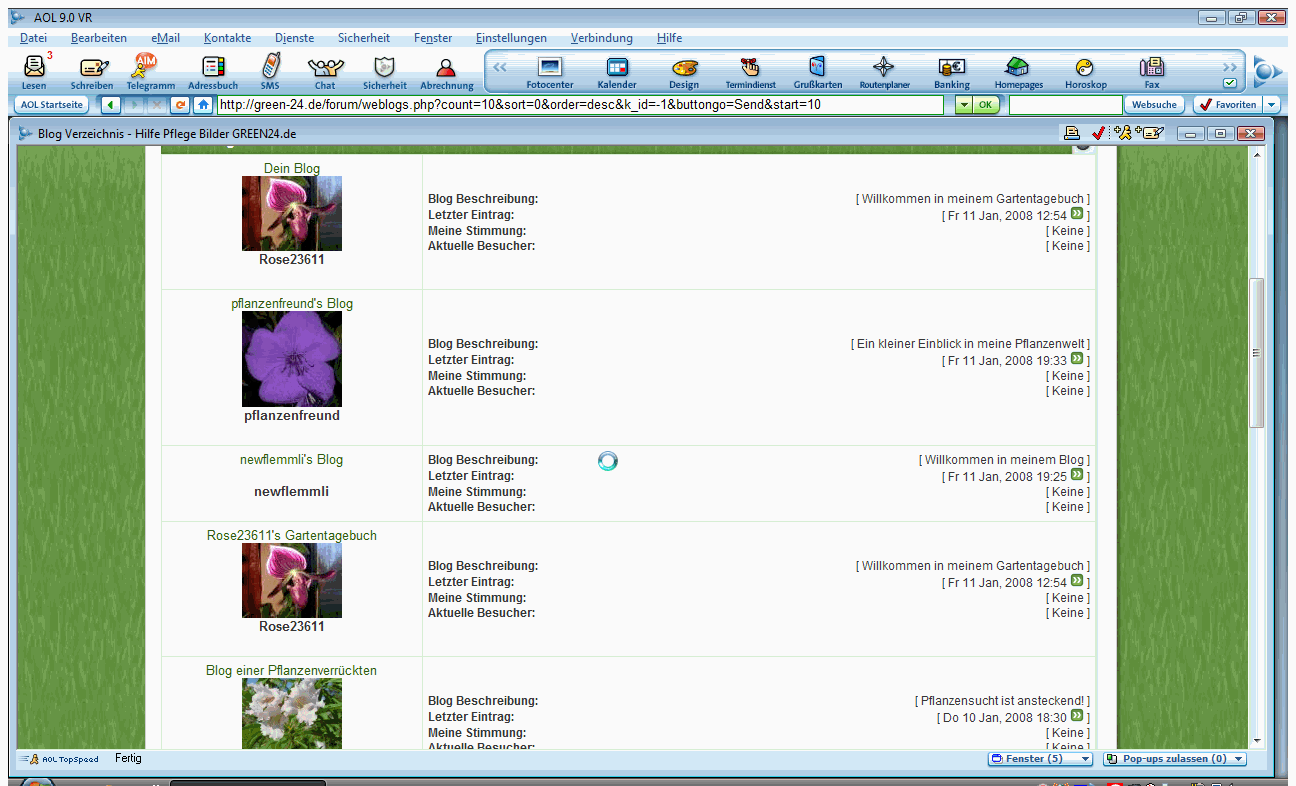Viewport: 1296px width, 786px height.
Task: Click the web search input field
Action: 1065,104
